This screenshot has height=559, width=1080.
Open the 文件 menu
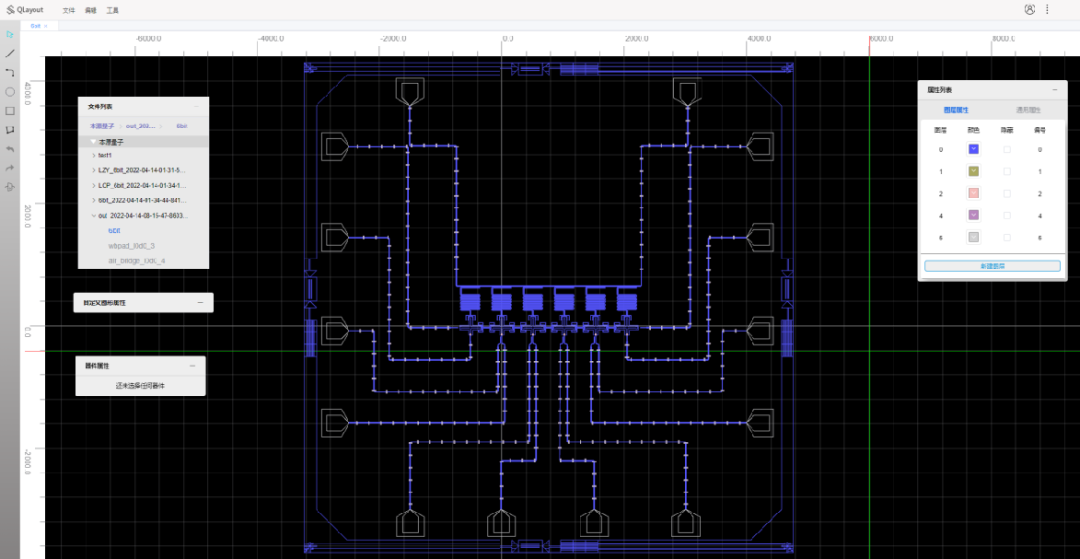click(69, 10)
